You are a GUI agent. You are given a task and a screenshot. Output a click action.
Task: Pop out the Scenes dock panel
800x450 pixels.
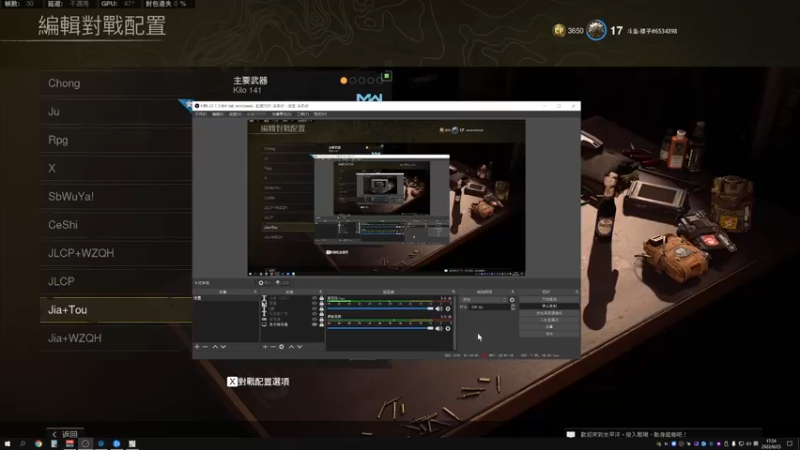coord(255,292)
